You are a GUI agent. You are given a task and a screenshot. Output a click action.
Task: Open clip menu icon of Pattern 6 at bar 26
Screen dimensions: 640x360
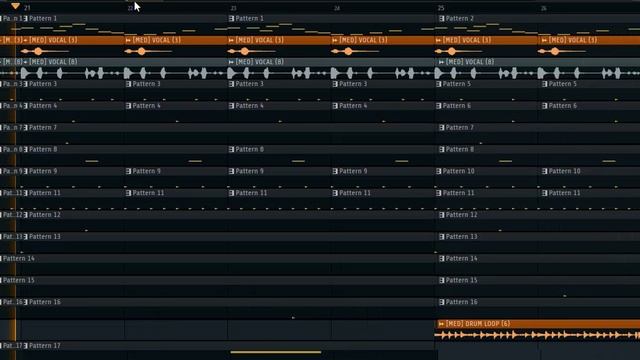click(x=544, y=106)
